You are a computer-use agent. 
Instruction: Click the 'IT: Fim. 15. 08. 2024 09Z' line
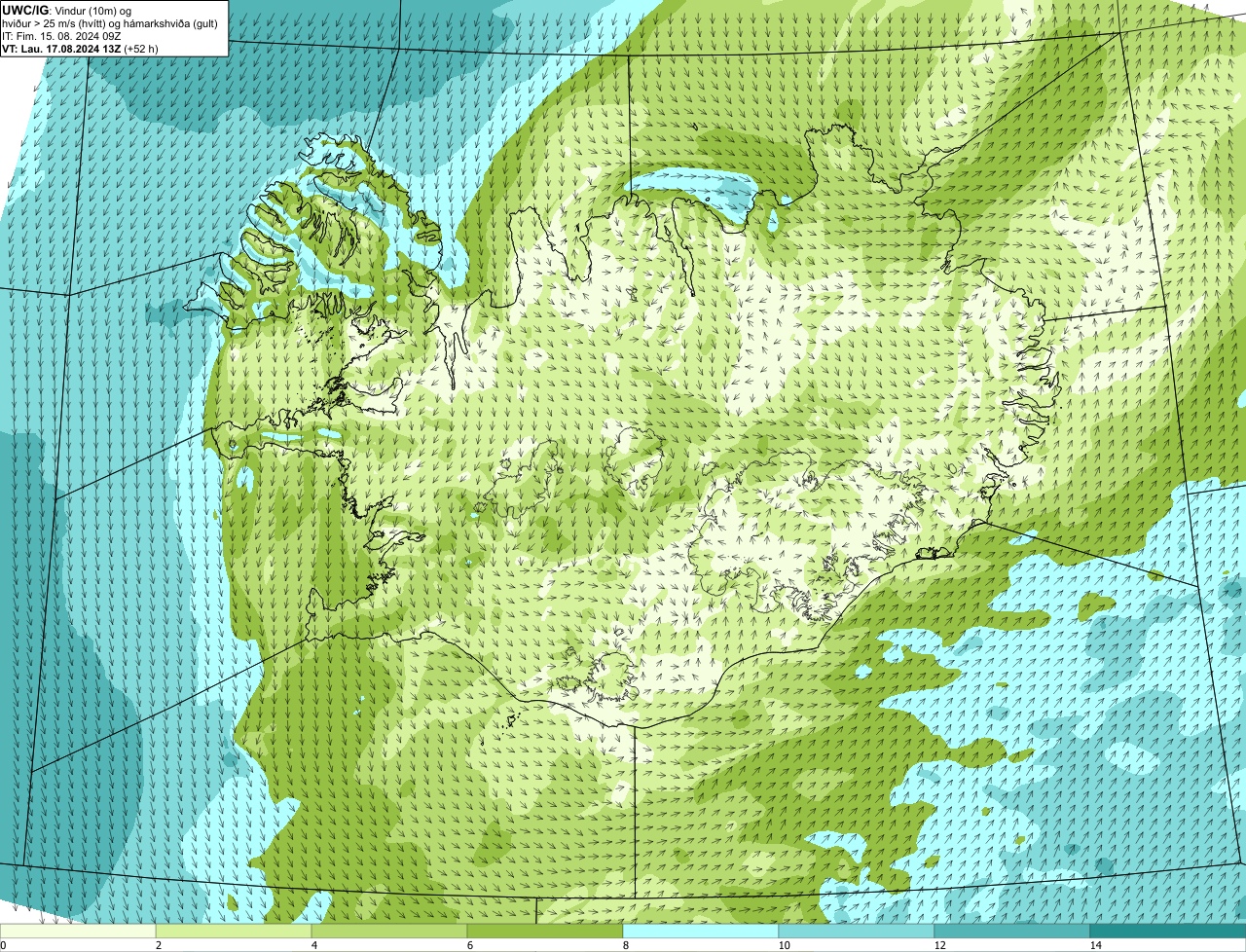point(62,35)
